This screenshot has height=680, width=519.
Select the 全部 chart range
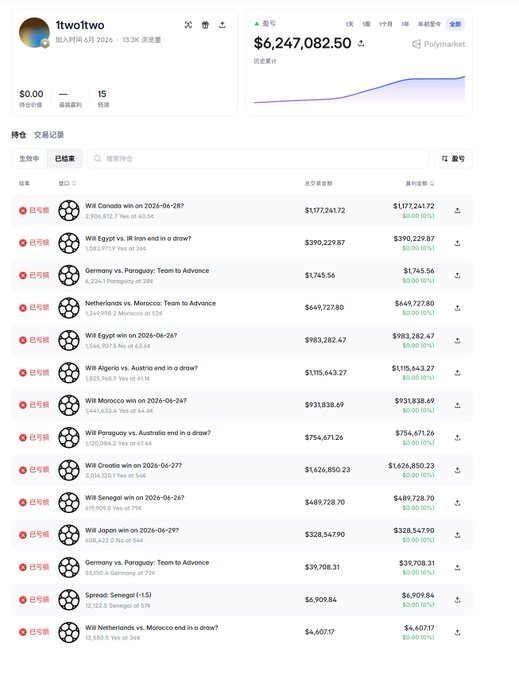[x=455, y=24]
